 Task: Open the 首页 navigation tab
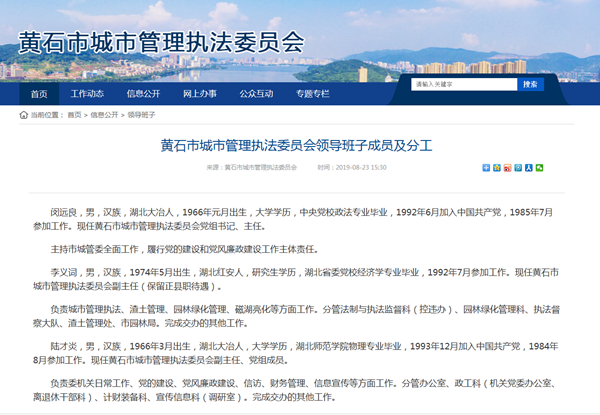(x=39, y=94)
